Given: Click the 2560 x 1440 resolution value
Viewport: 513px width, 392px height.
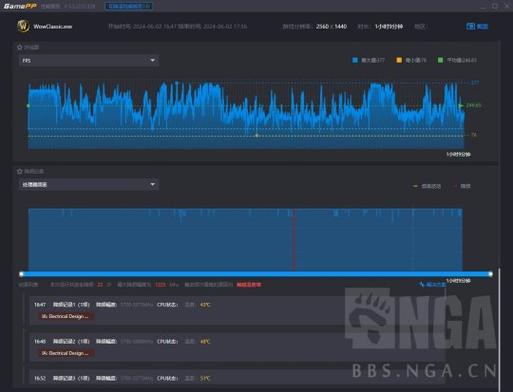Looking at the screenshot, I should [x=331, y=26].
